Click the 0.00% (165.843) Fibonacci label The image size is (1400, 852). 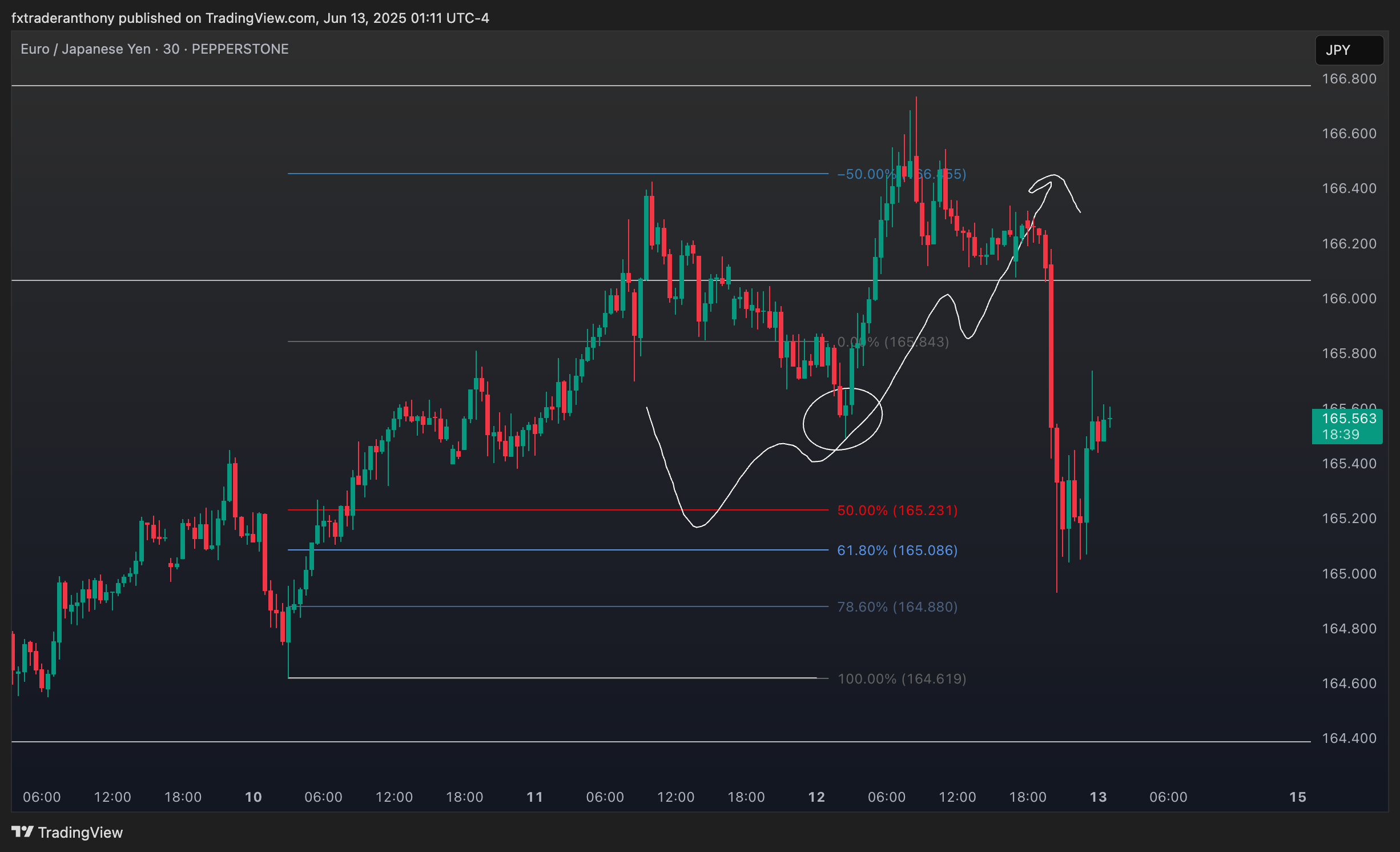893,342
